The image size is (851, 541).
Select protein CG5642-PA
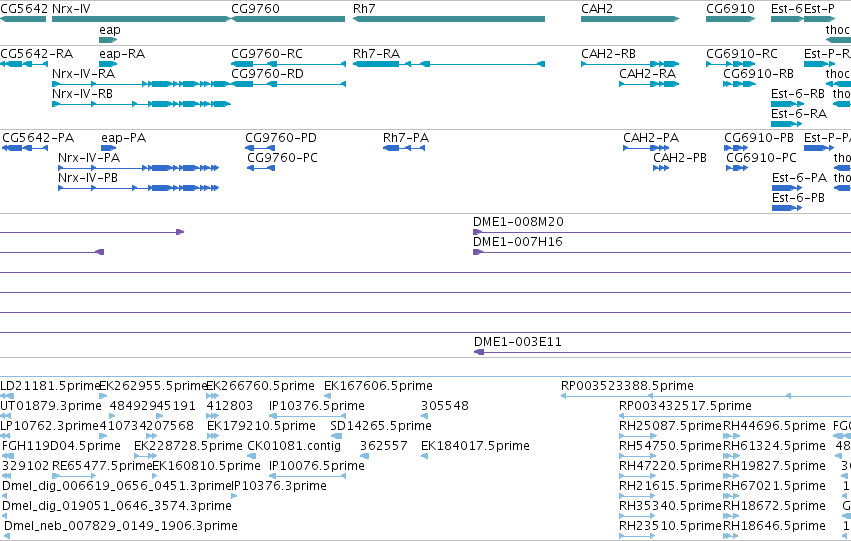pyautogui.click(x=38, y=138)
